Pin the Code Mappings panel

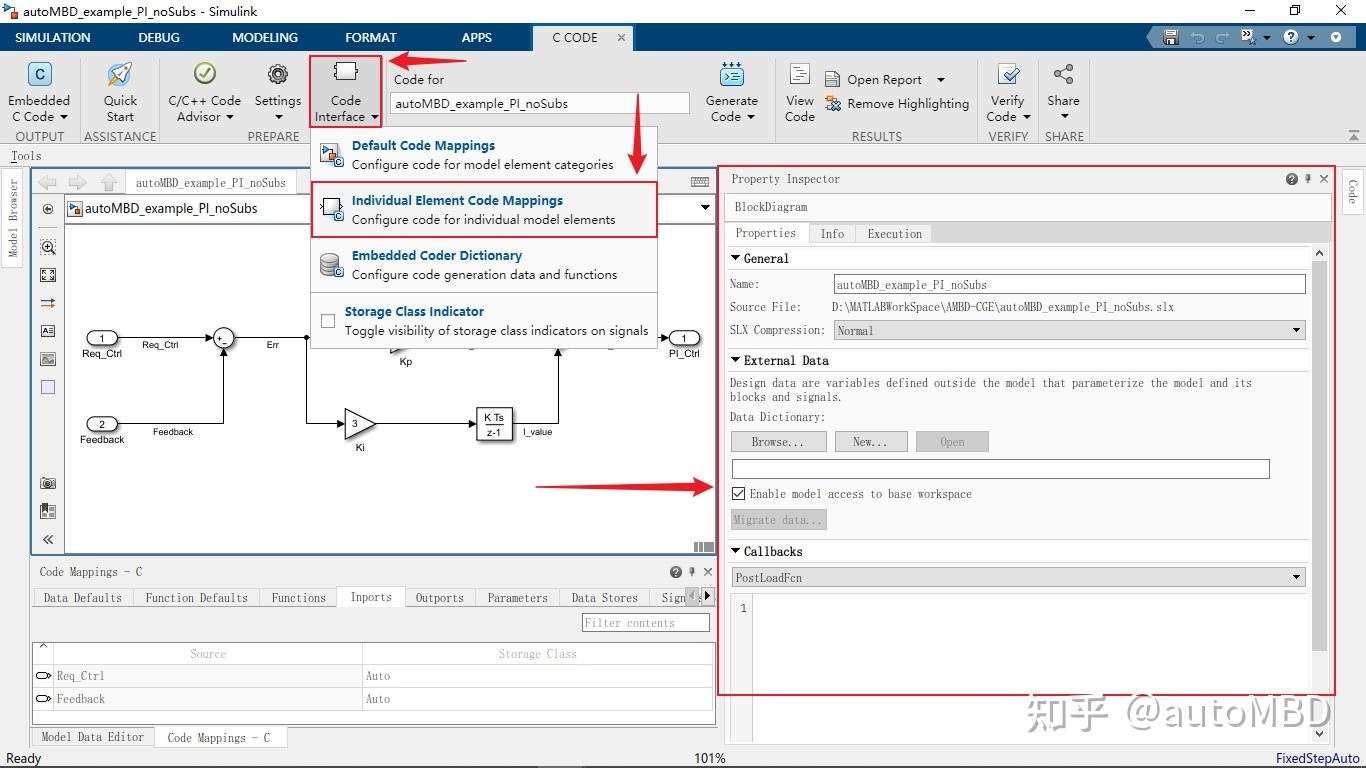692,572
